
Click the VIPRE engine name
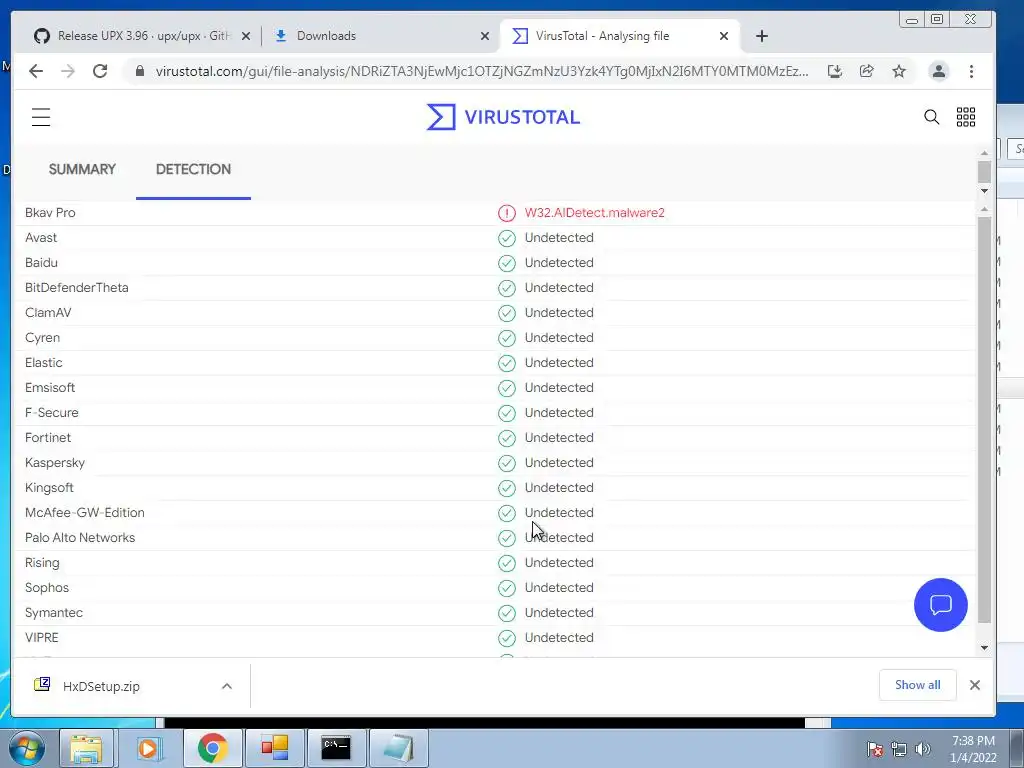click(x=42, y=637)
